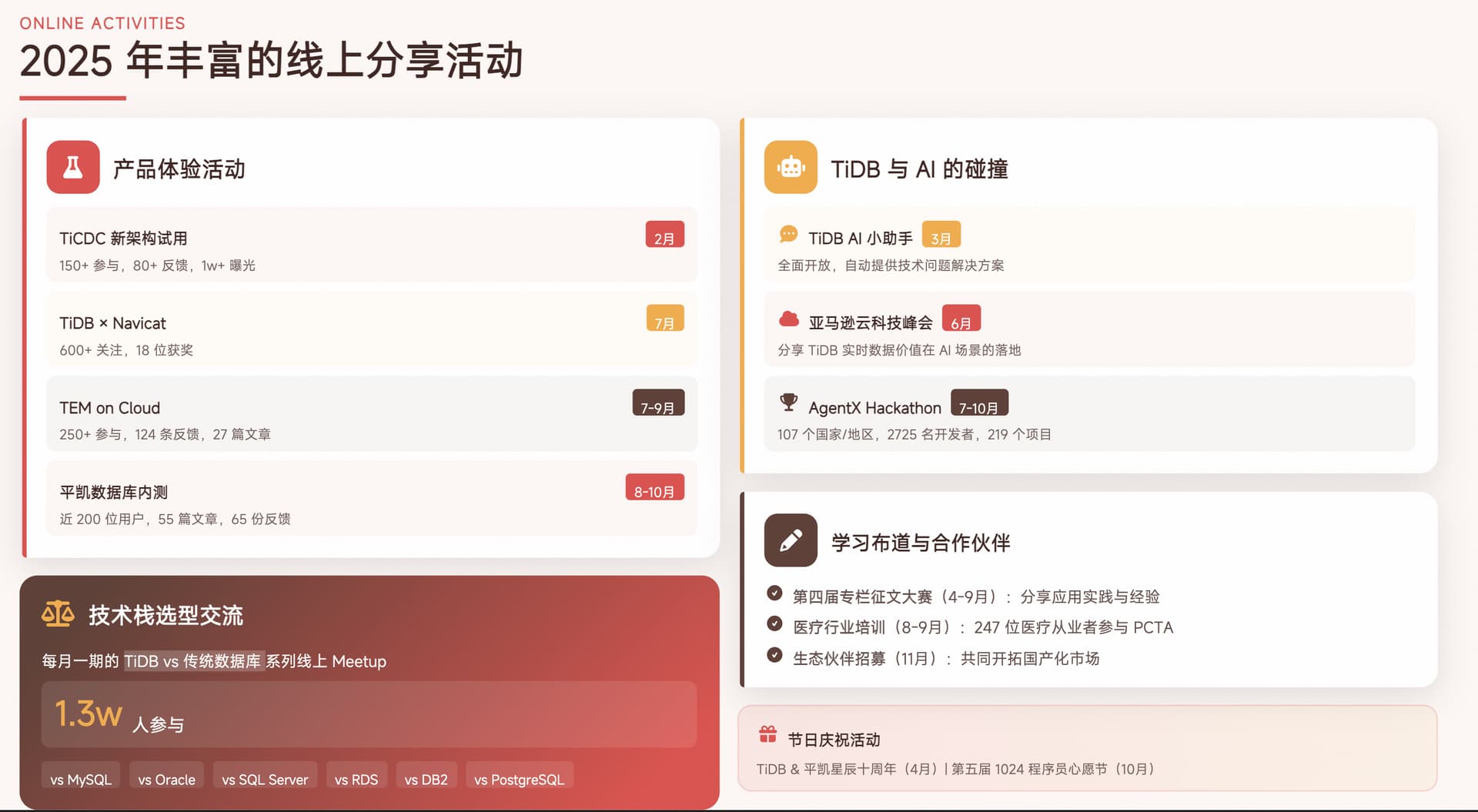The image size is (1478, 812).
Task: Click the check icon for 生态伙伴招募
Action: click(x=774, y=655)
